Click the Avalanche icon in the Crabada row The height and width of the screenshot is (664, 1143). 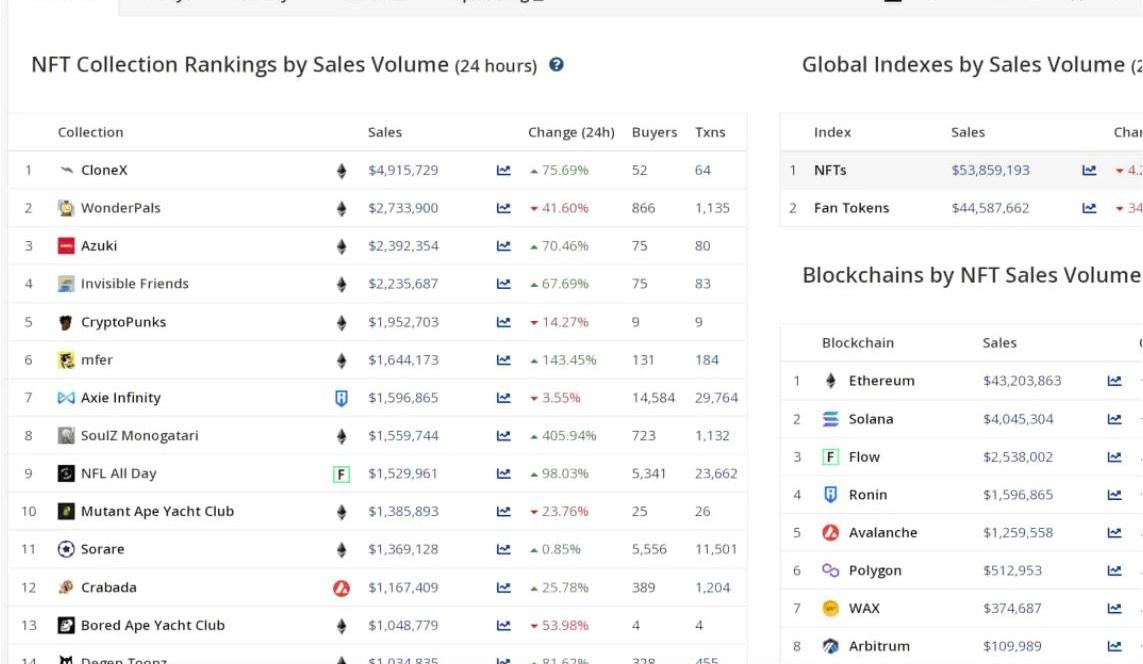341,588
